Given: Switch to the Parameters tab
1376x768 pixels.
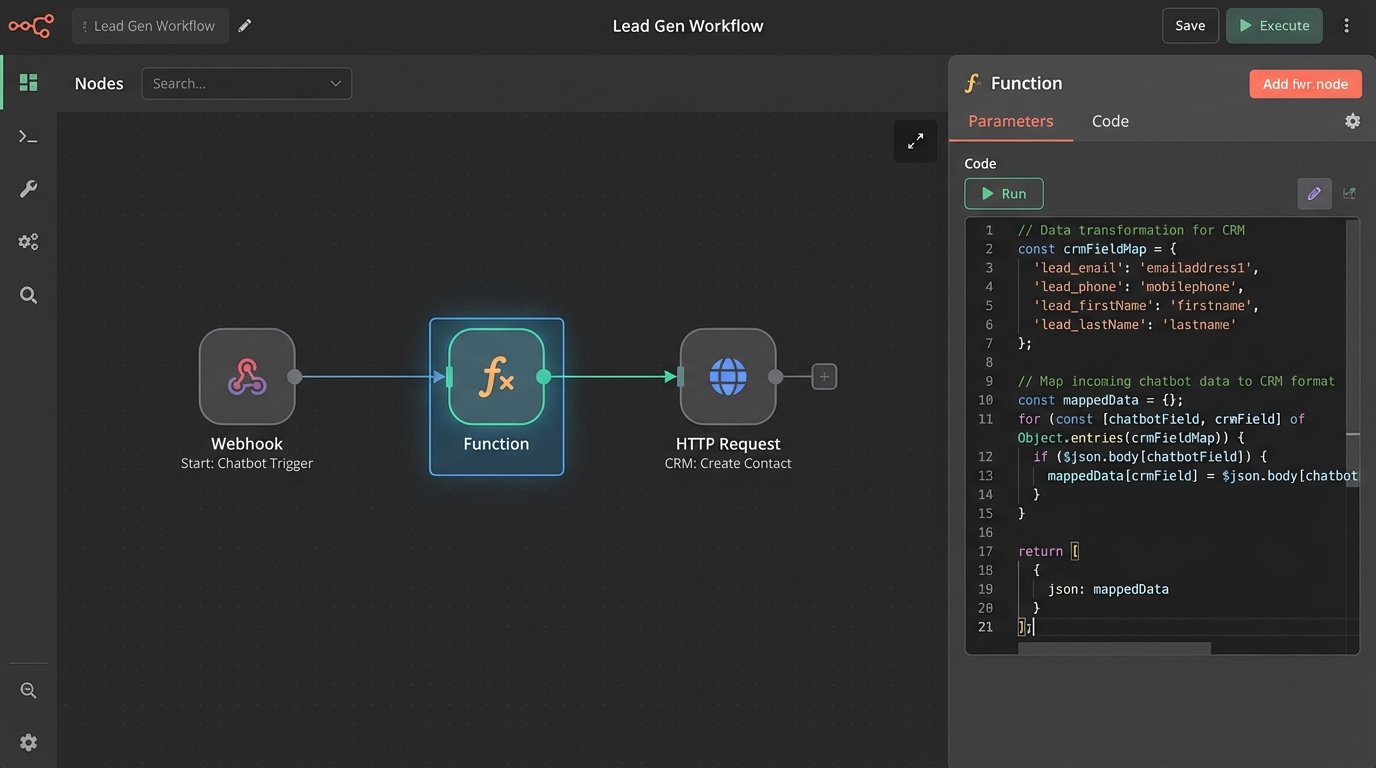Looking at the screenshot, I should pos(1010,121).
